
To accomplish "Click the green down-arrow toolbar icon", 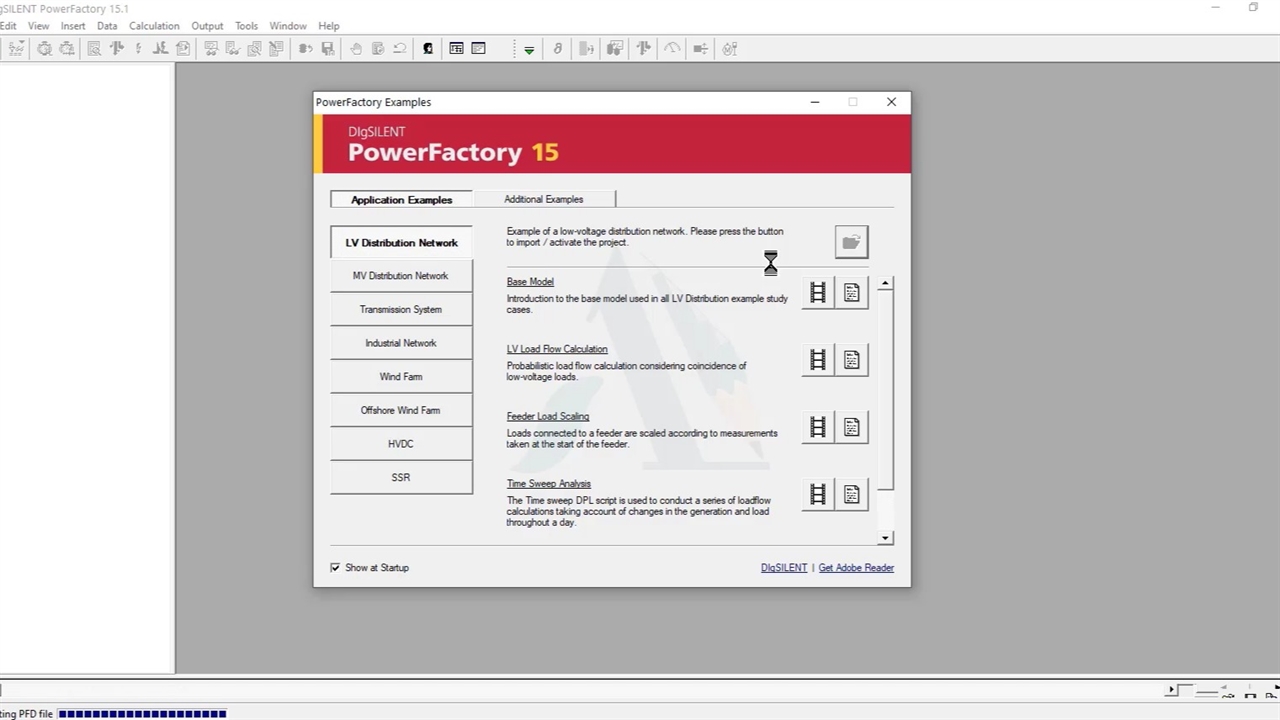I will (529, 49).
